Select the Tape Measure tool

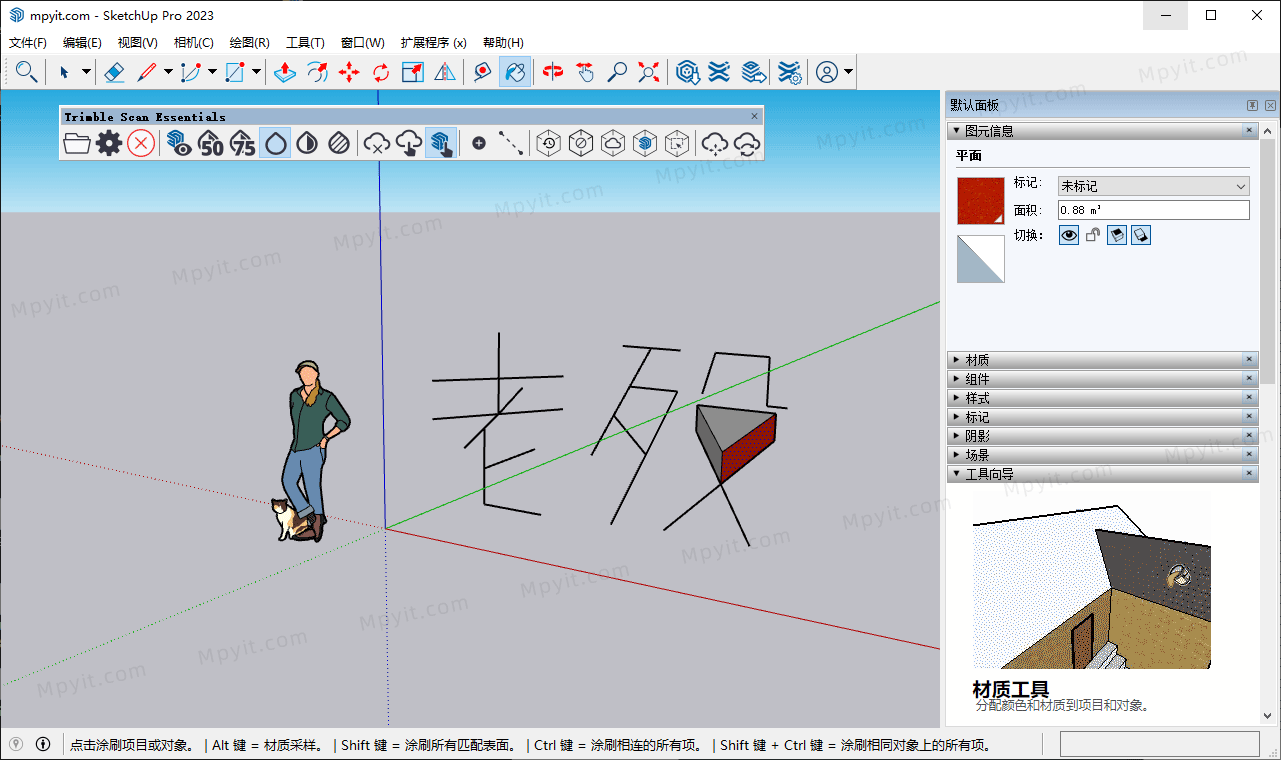pyautogui.click(x=483, y=72)
